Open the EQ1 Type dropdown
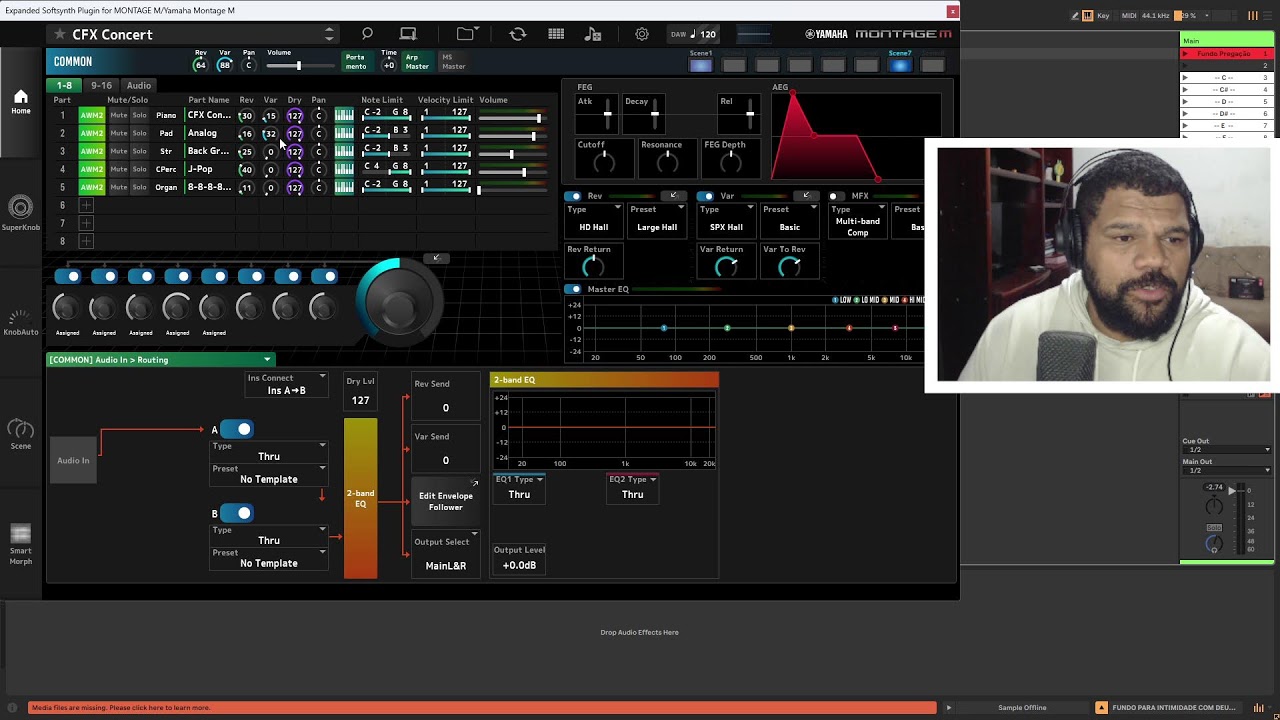The height and width of the screenshot is (720, 1280). tap(519, 487)
